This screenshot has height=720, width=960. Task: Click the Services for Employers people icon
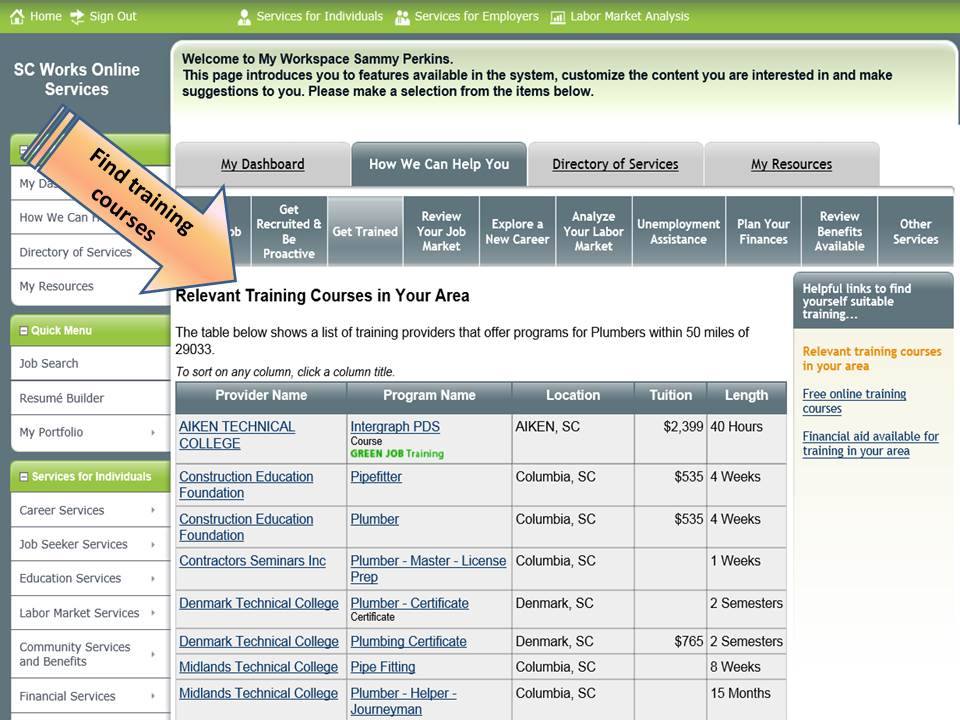coord(402,17)
